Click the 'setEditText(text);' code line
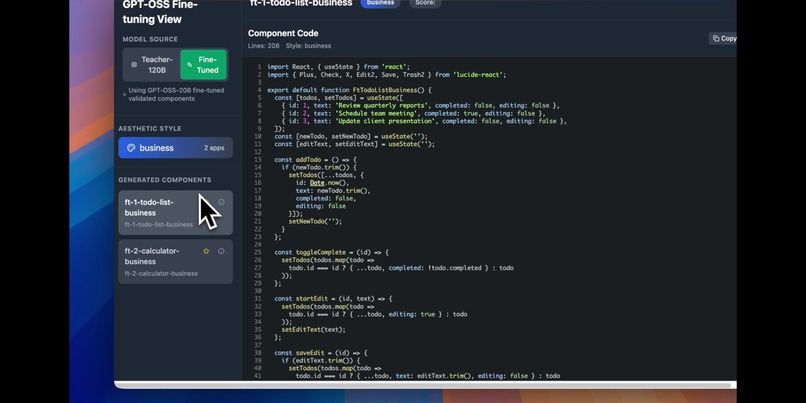Image resolution: width=806 pixels, height=403 pixels. pos(314,329)
